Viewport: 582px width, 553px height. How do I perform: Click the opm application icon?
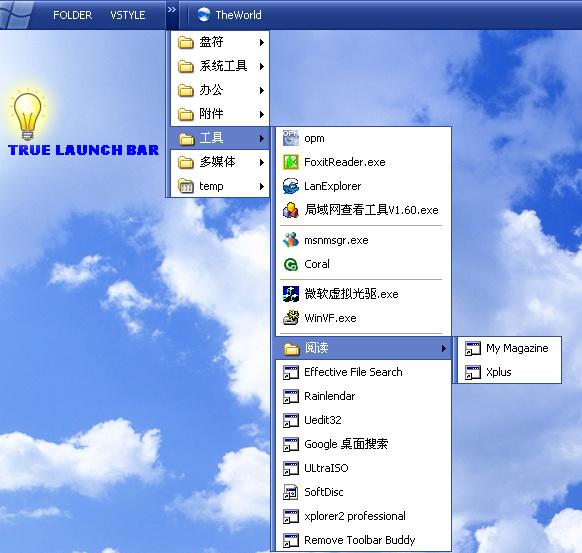pos(291,138)
